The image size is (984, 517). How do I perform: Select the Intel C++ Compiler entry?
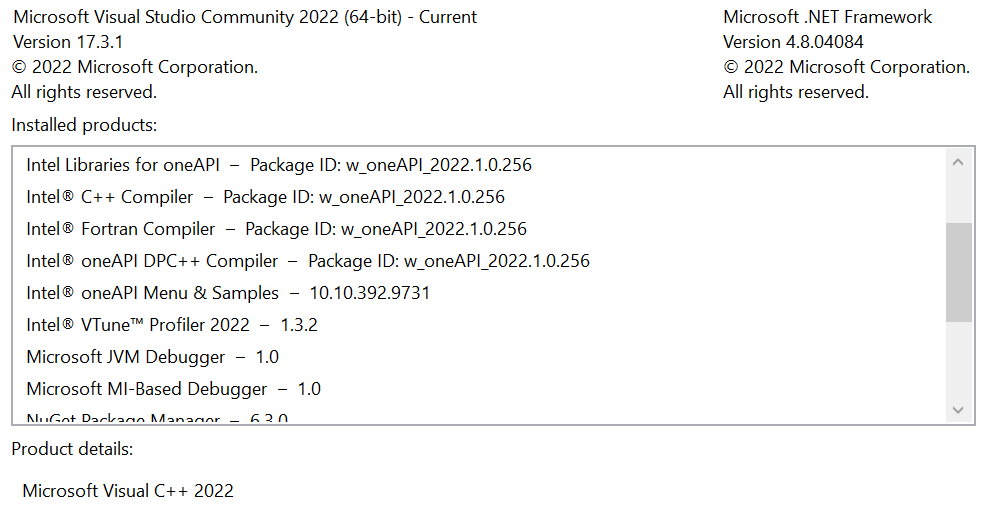pos(265,197)
